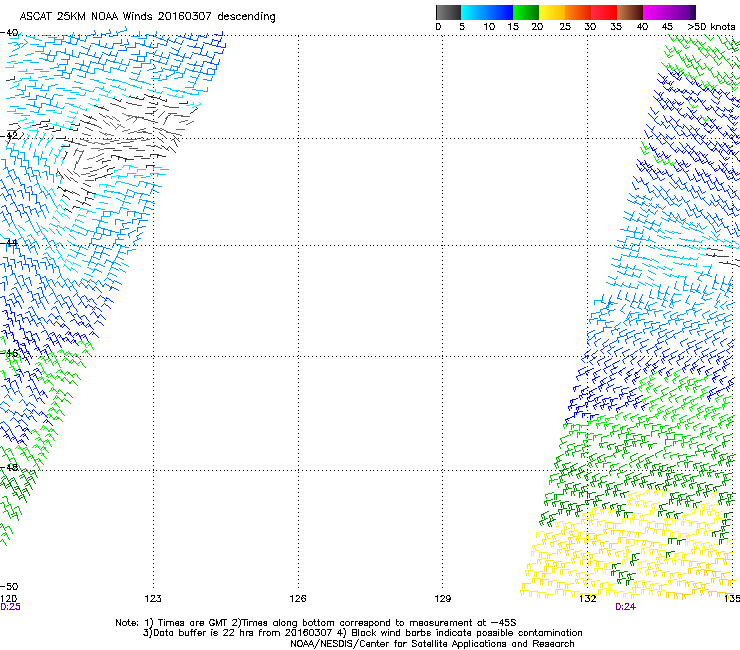
Task: Click the '132' longitude axis label
Action: 588,599
